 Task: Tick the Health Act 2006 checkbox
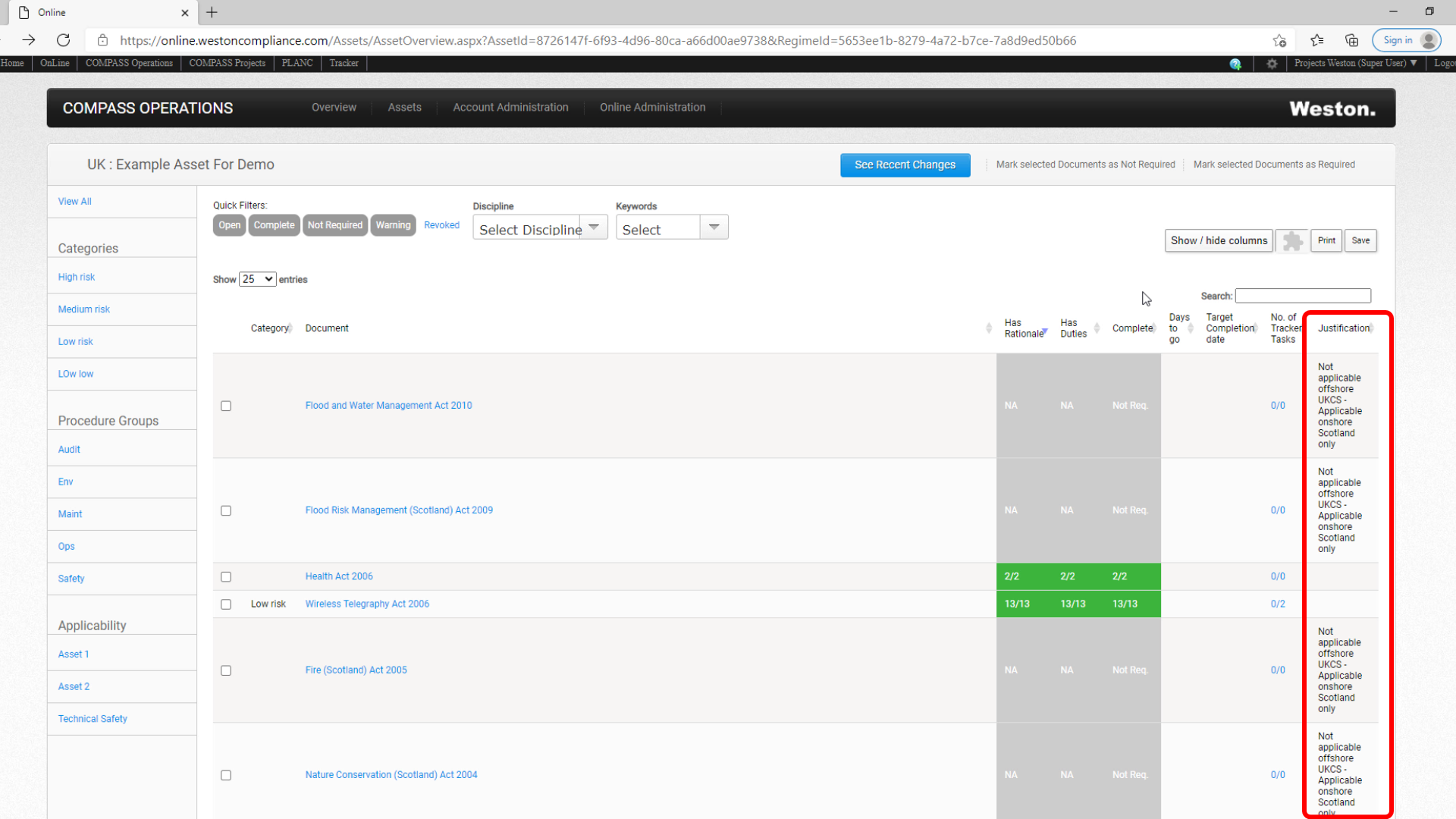226,576
